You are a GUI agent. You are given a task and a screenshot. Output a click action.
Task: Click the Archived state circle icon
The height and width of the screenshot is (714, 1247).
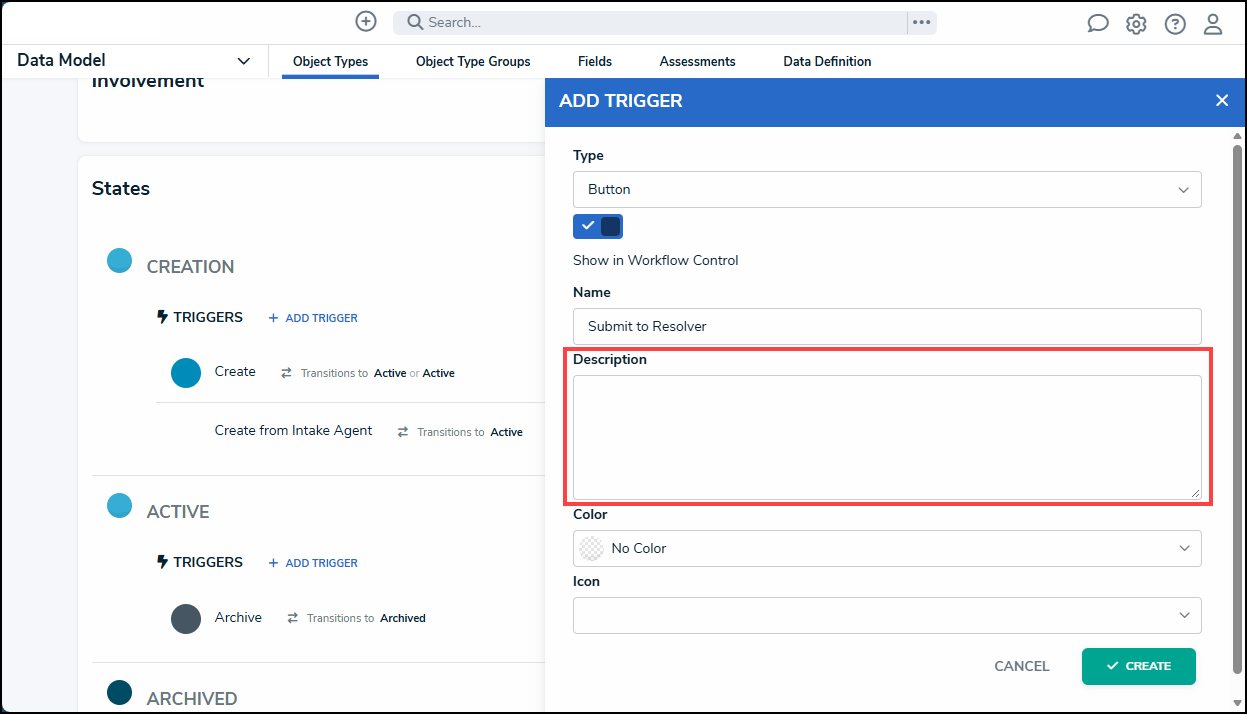(120, 692)
